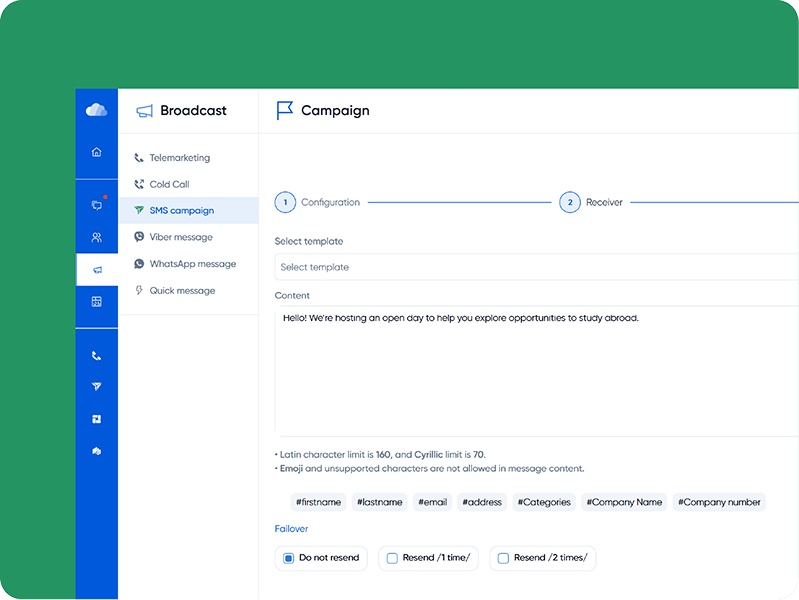Open Telemarketing menu item

189,158
